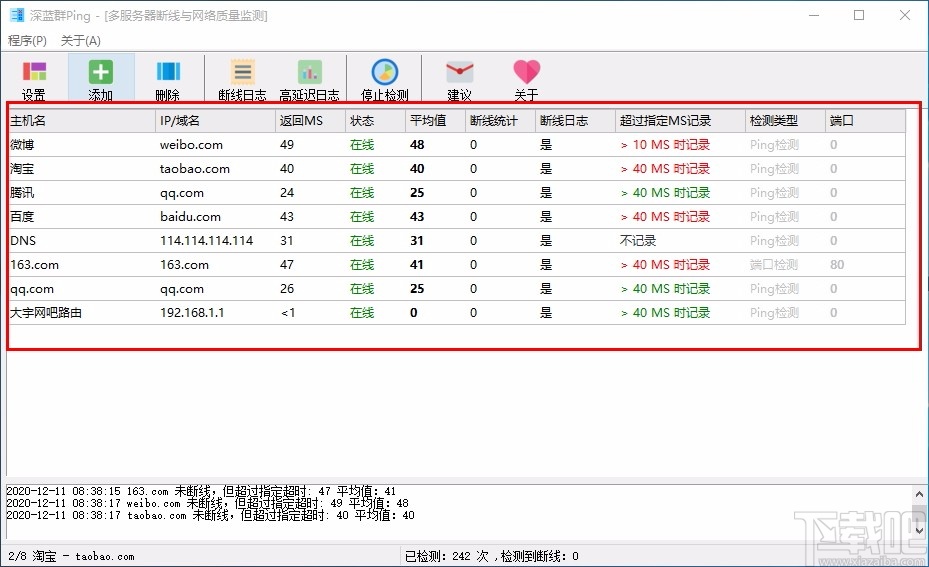929x567 pixels.
Task: Click the log scrollbar up arrow
Action: (919, 494)
